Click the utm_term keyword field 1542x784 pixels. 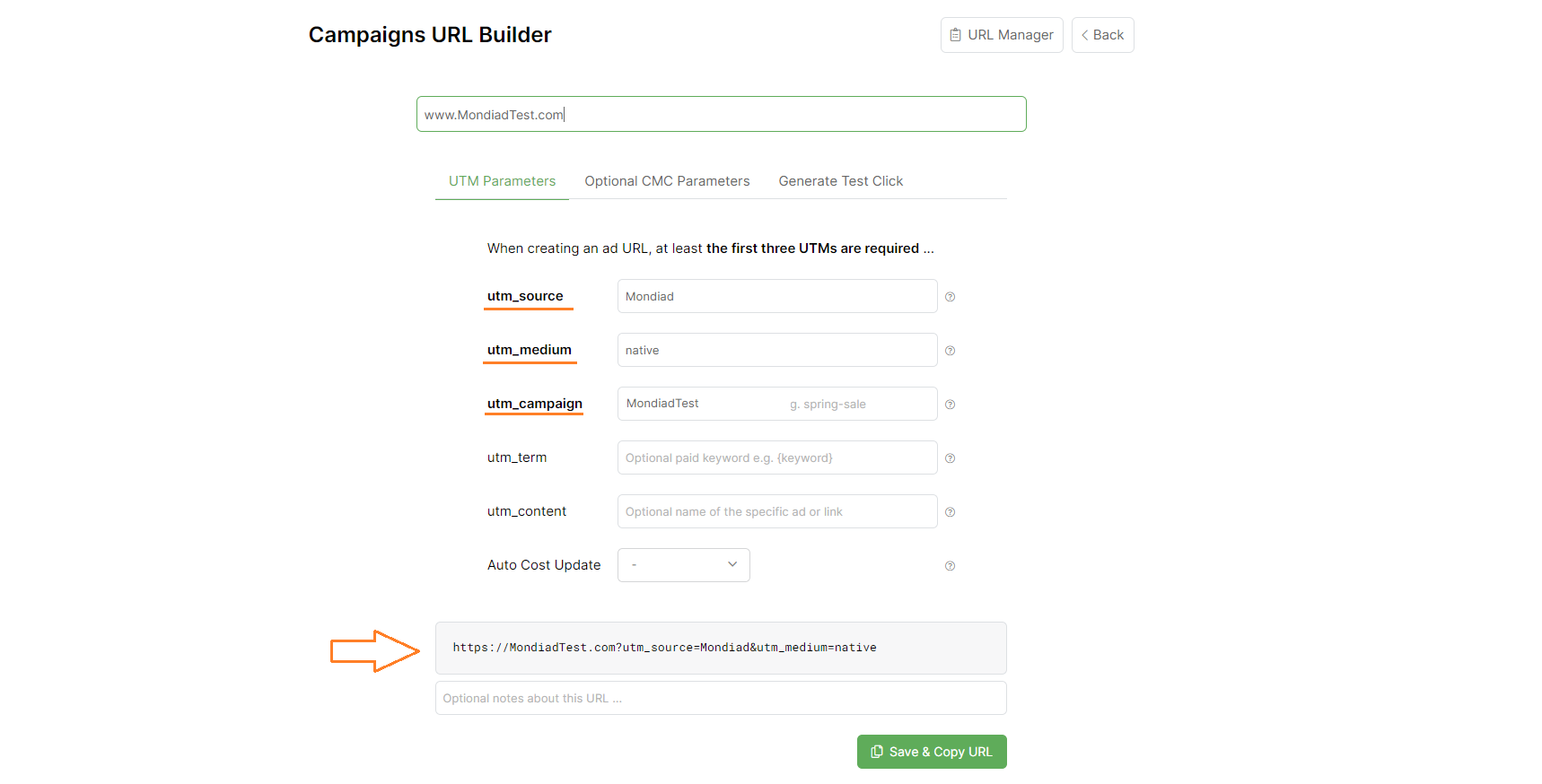pyautogui.click(x=776, y=458)
